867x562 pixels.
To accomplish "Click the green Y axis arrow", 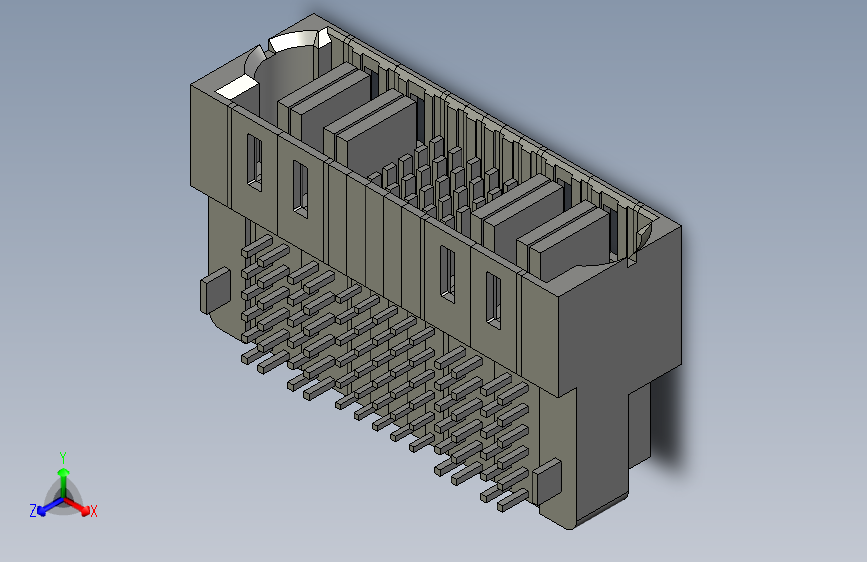I will coord(64,481).
